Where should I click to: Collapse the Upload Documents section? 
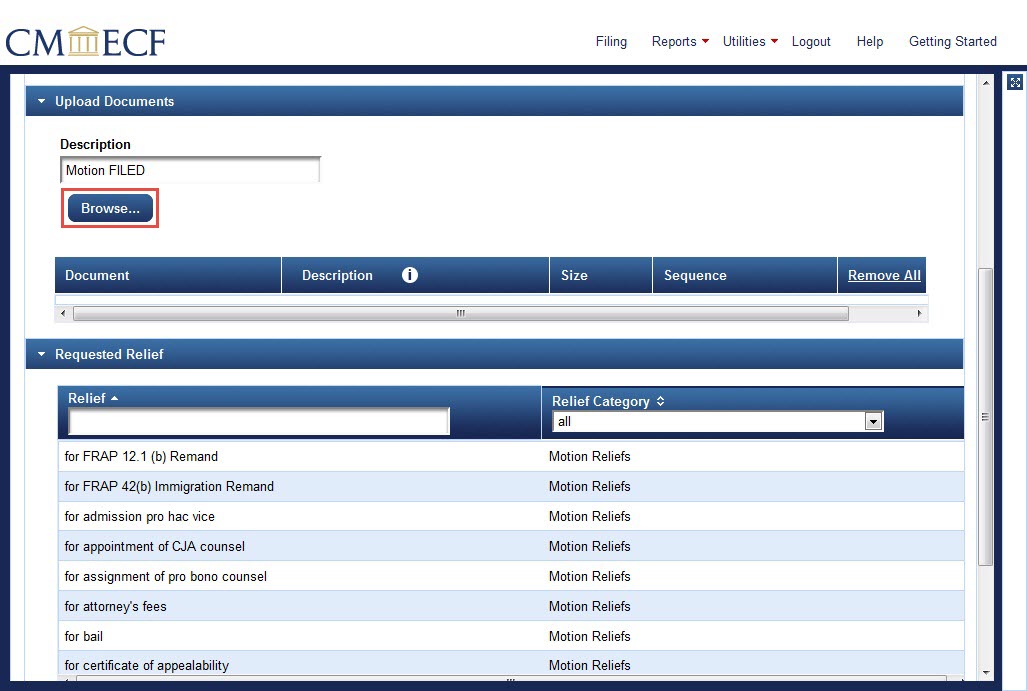pos(41,101)
